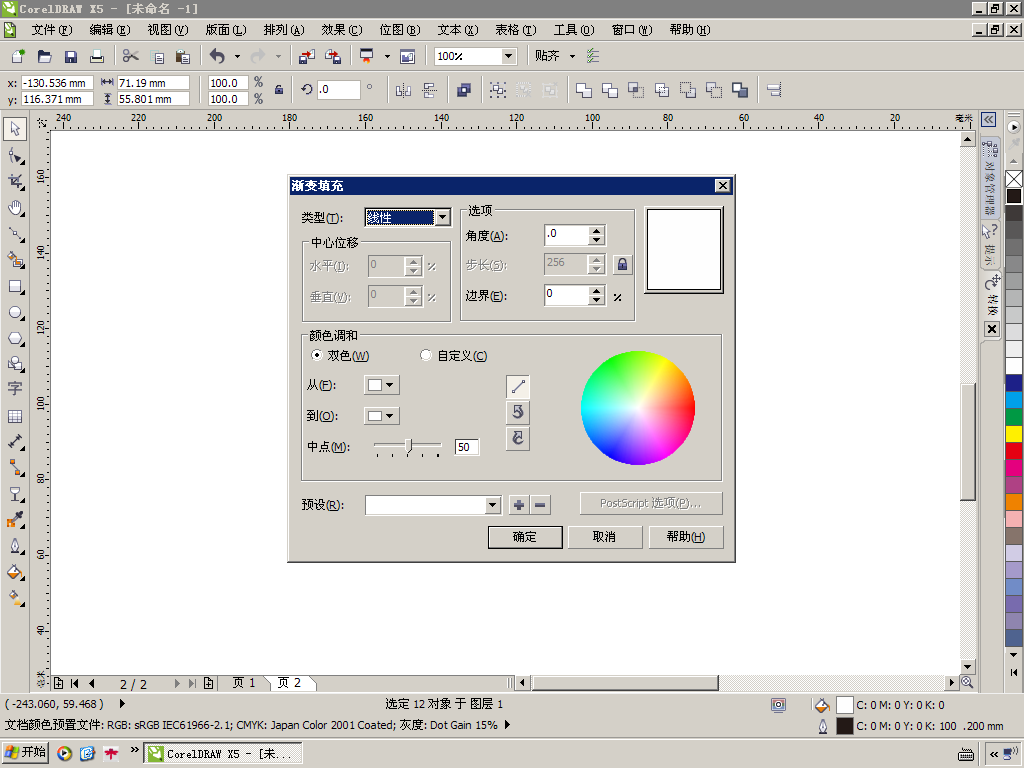The width and height of the screenshot is (1024, 768).
Task: Select the Polygon tool
Action: point(15,338)
